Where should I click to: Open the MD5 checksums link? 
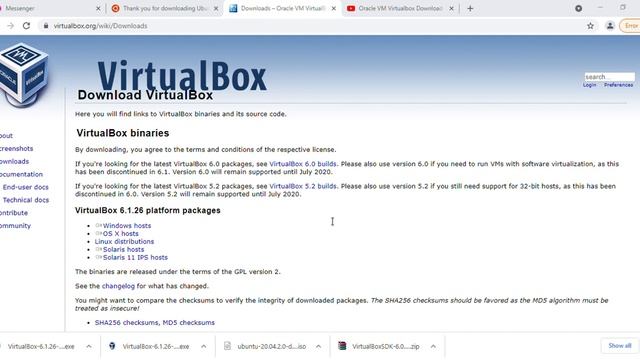(x=189, y=322)
